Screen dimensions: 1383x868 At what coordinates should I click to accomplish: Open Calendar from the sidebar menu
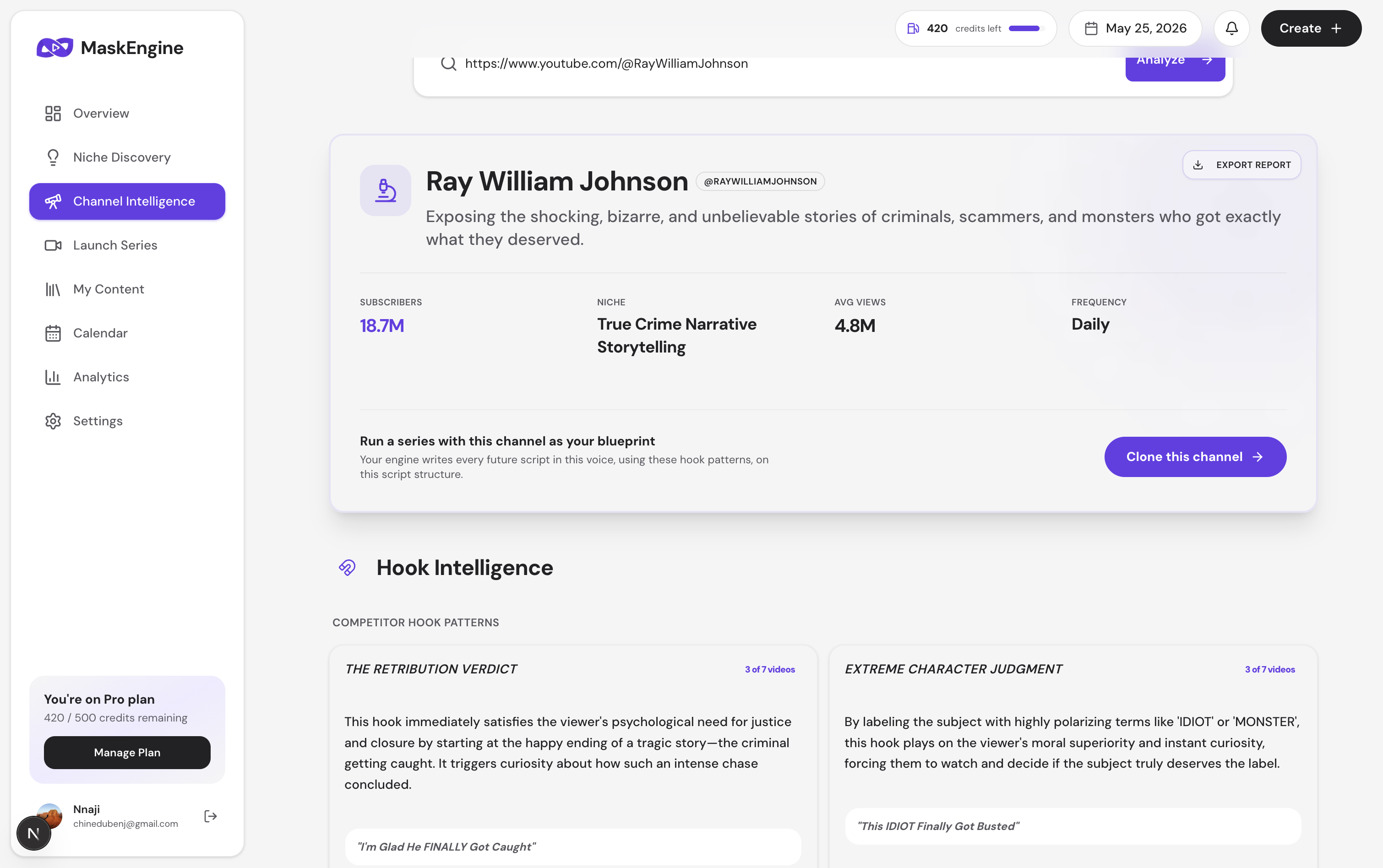[x=127, y=334]
